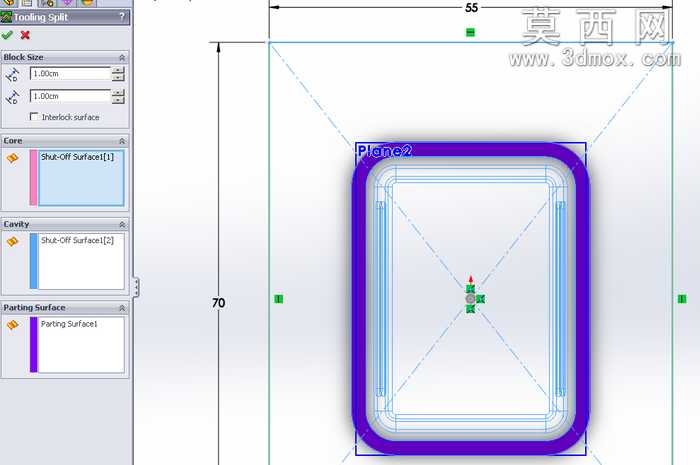Image resolution: width=700 pixels, height=465 pixels.
Task: Click the sketch origin point
Action: point(470,299)
